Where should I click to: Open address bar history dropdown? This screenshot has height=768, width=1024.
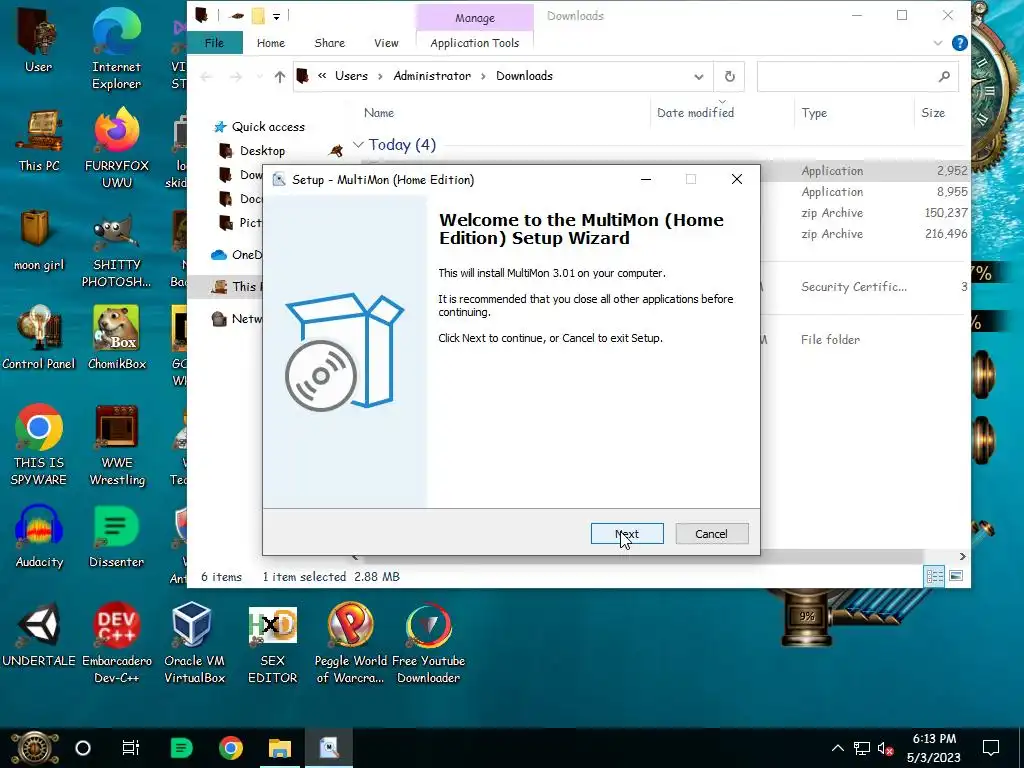(698, 76)
